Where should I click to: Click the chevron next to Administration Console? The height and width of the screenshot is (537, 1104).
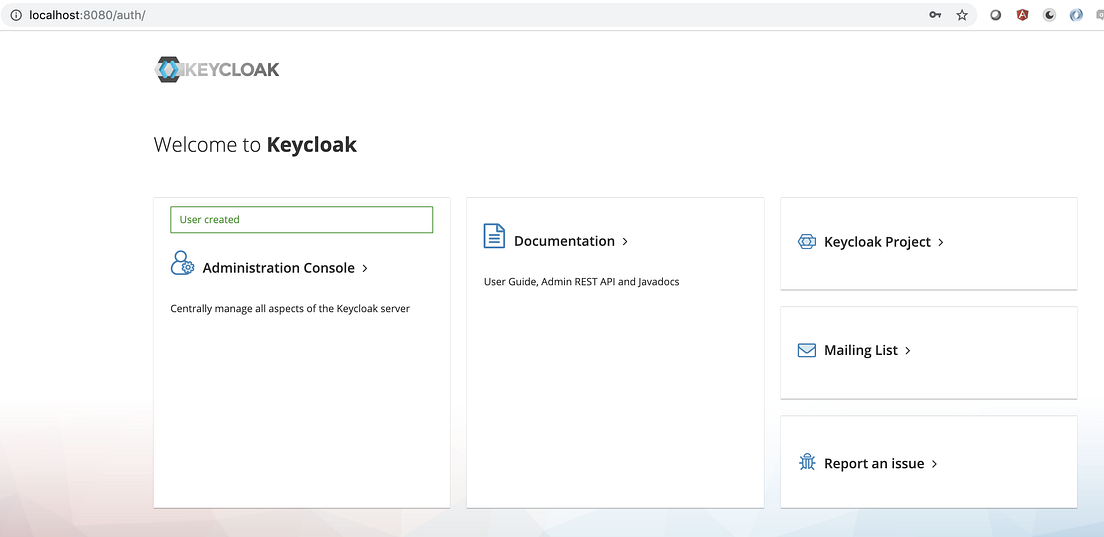[x=365, y=268]
